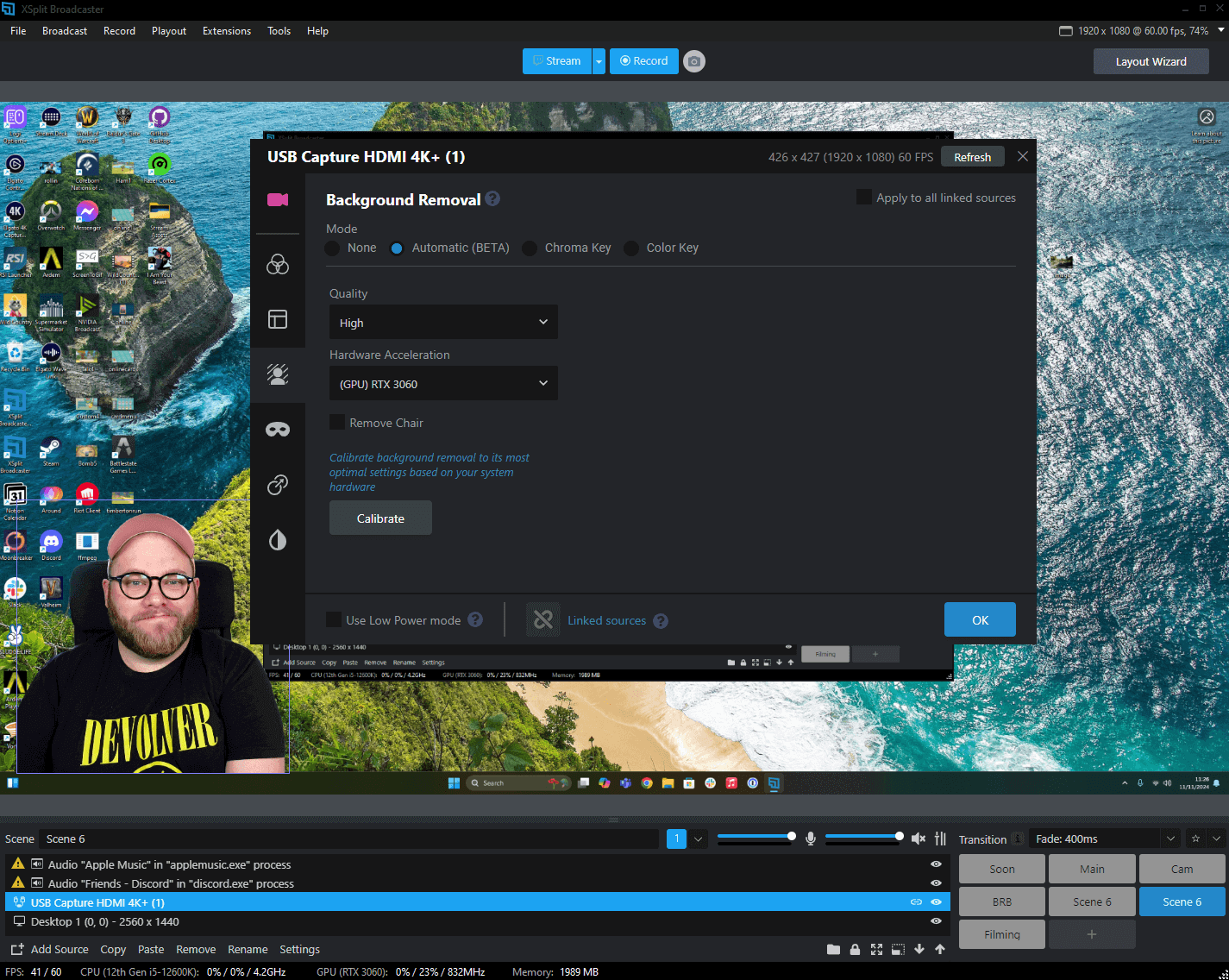Viewport: 1229px width, 980px height.
Task: Select the None mode radio button
Action: click(x=332, y=248)
